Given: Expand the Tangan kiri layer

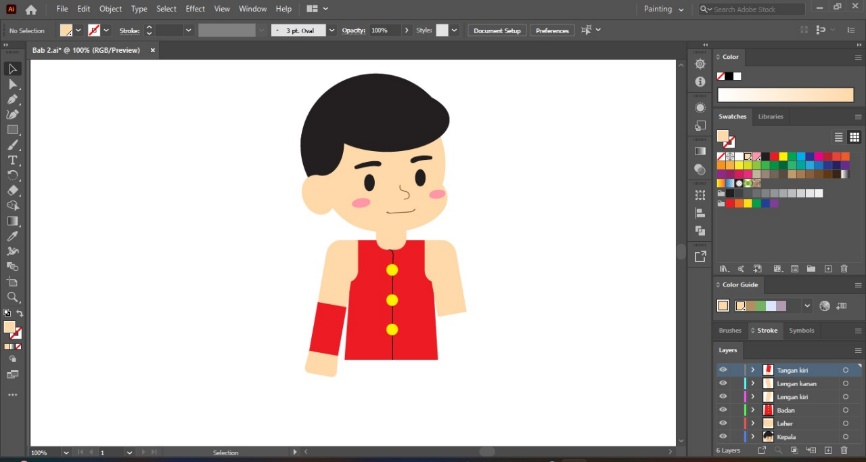Looking at the screenshot, I should pyautogui.click(x=752, y=370).
